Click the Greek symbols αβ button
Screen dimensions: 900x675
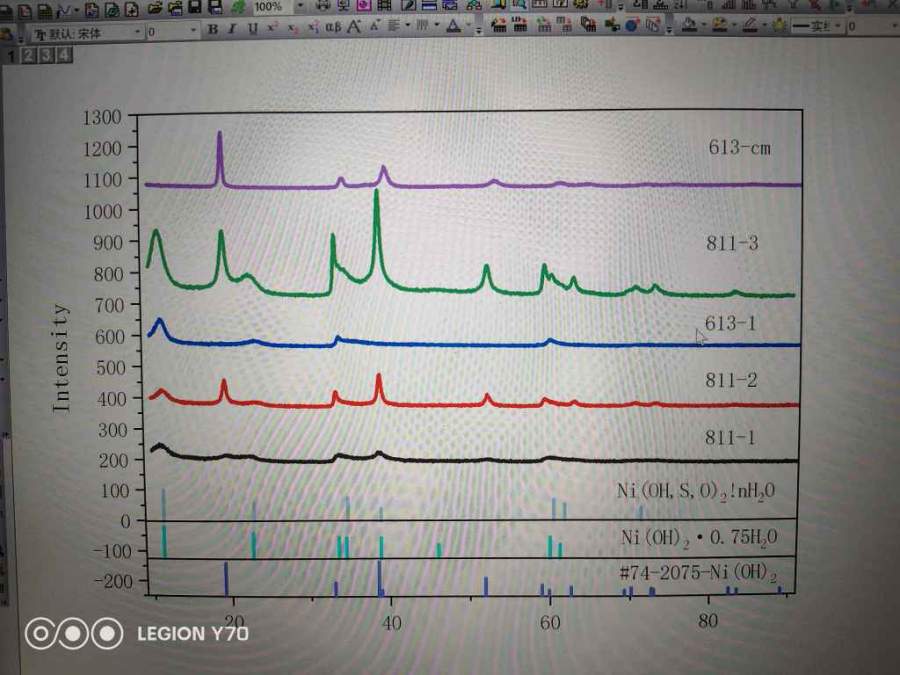click(x=333, y=28)
